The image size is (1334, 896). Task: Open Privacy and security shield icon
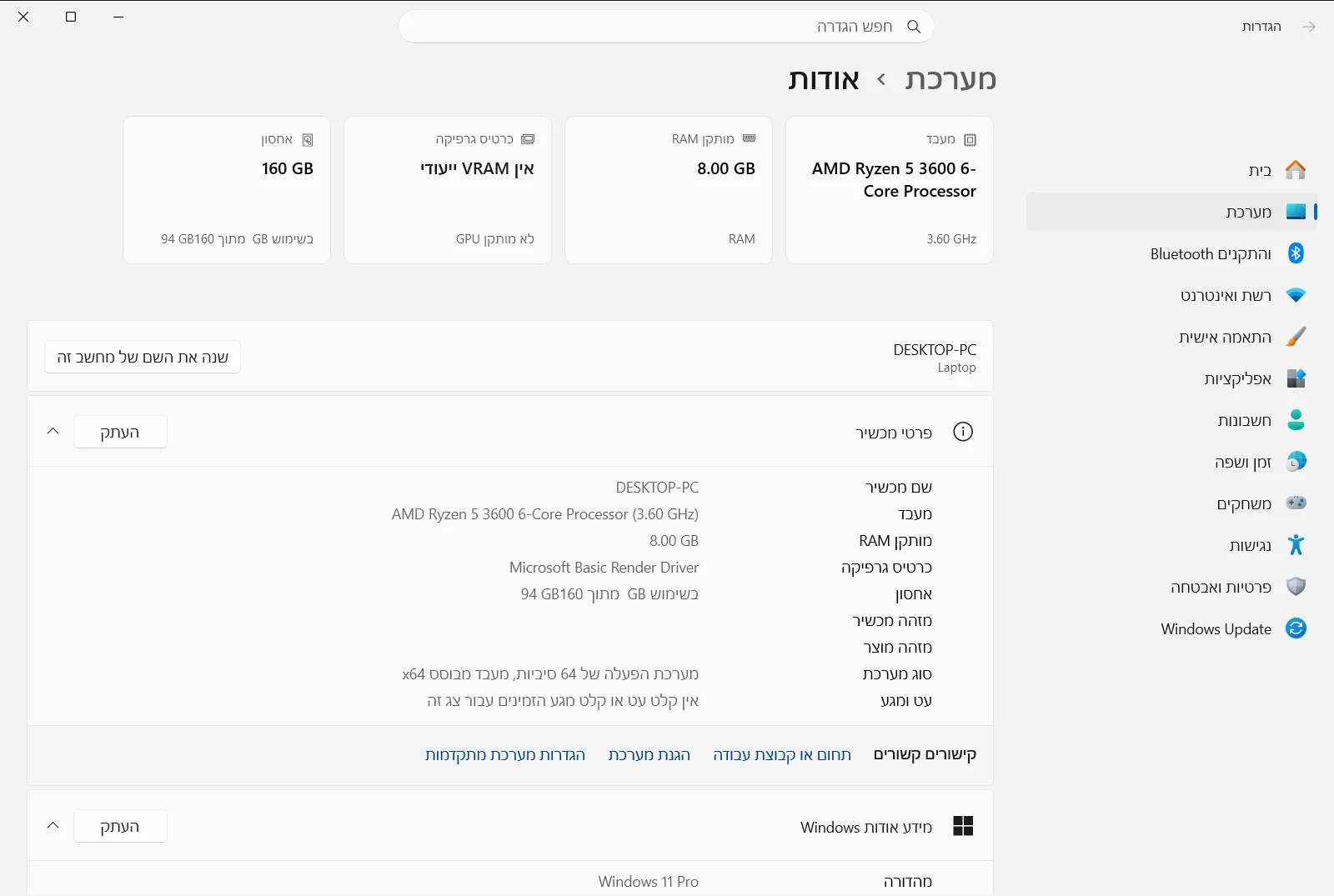[1296, 587]
